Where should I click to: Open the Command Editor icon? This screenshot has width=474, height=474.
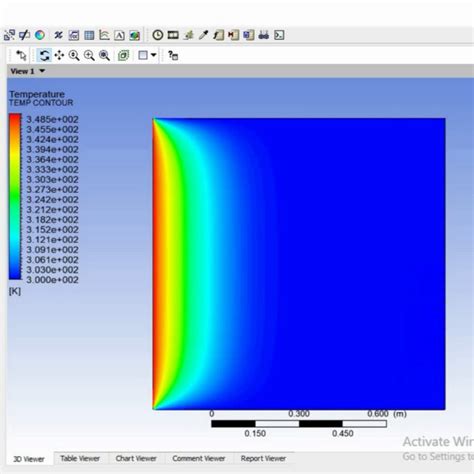pos(279,35)
